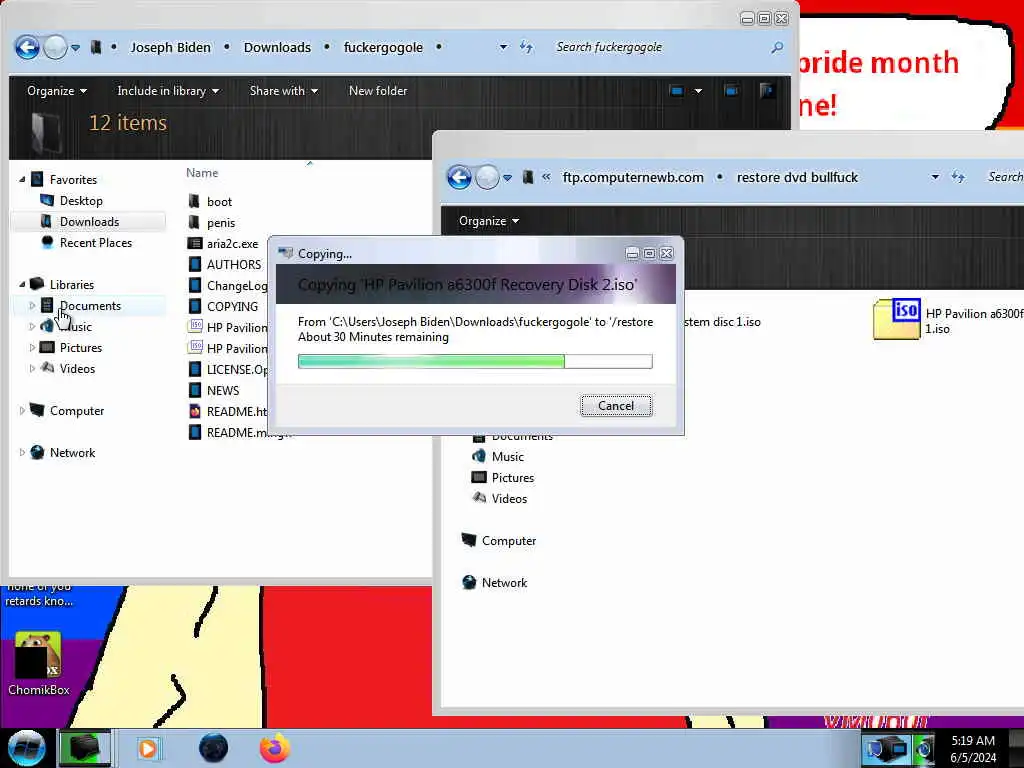Image resolution: width=1024 pixels, height=768 pixels.
Task: Collapse the Libraries group
Action: (22, 285)
